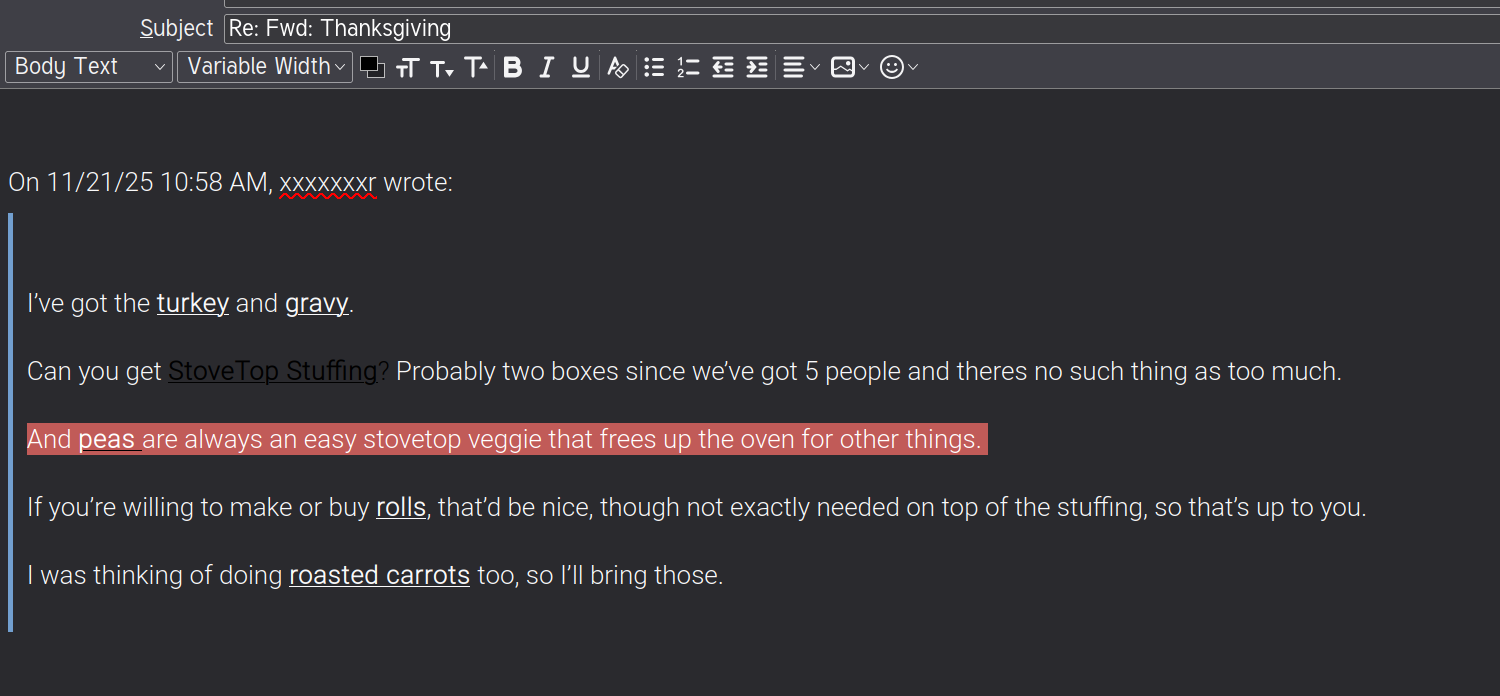Open the Variable Width font dropdown
Screen dimensions: 1500x696
(x=265, y=67)
